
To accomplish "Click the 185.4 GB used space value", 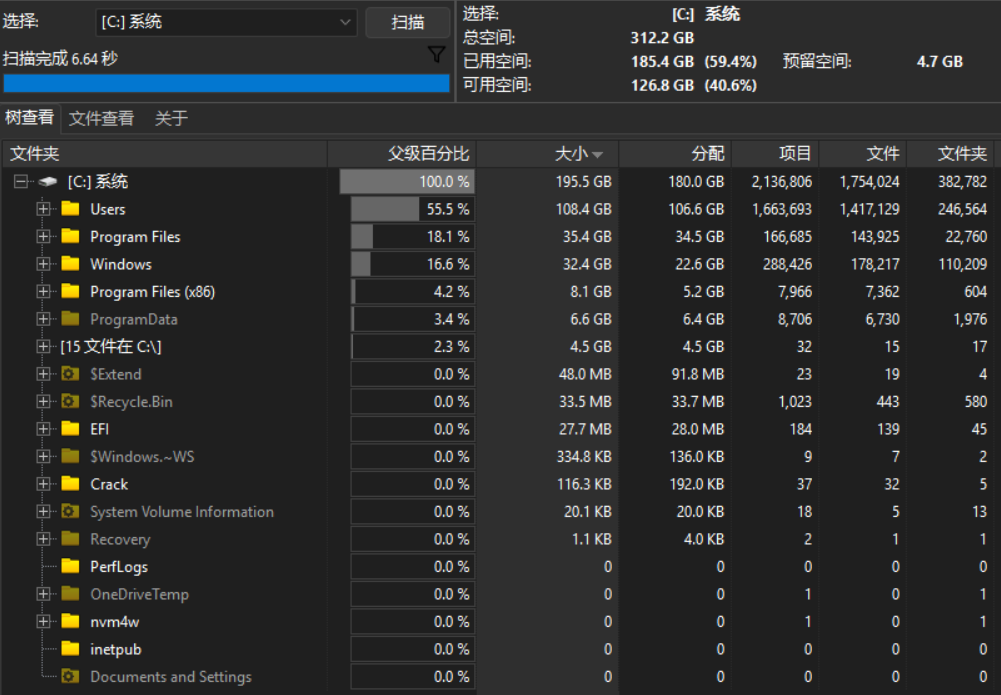I will click(662, 61).
